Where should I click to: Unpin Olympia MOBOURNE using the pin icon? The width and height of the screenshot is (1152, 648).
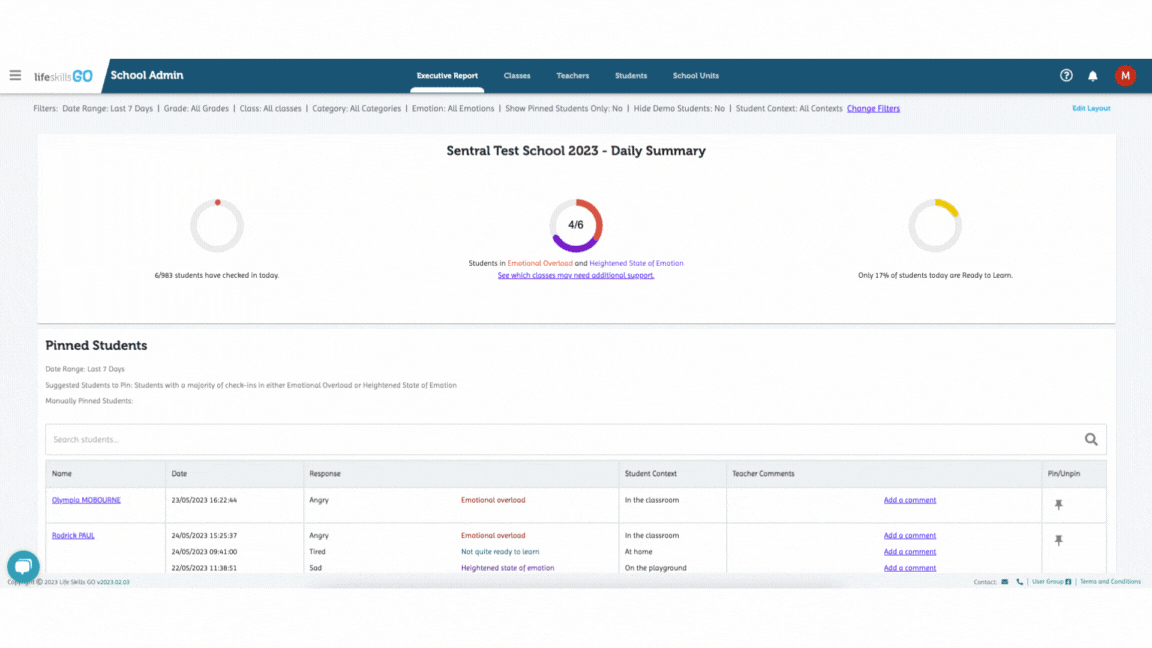pyautogui.click(x=1059, y=505)
